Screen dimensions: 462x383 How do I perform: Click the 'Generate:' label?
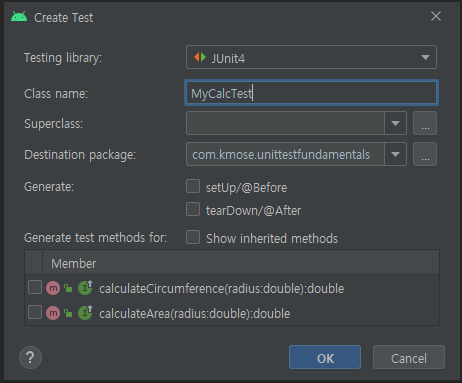[49, 187]
